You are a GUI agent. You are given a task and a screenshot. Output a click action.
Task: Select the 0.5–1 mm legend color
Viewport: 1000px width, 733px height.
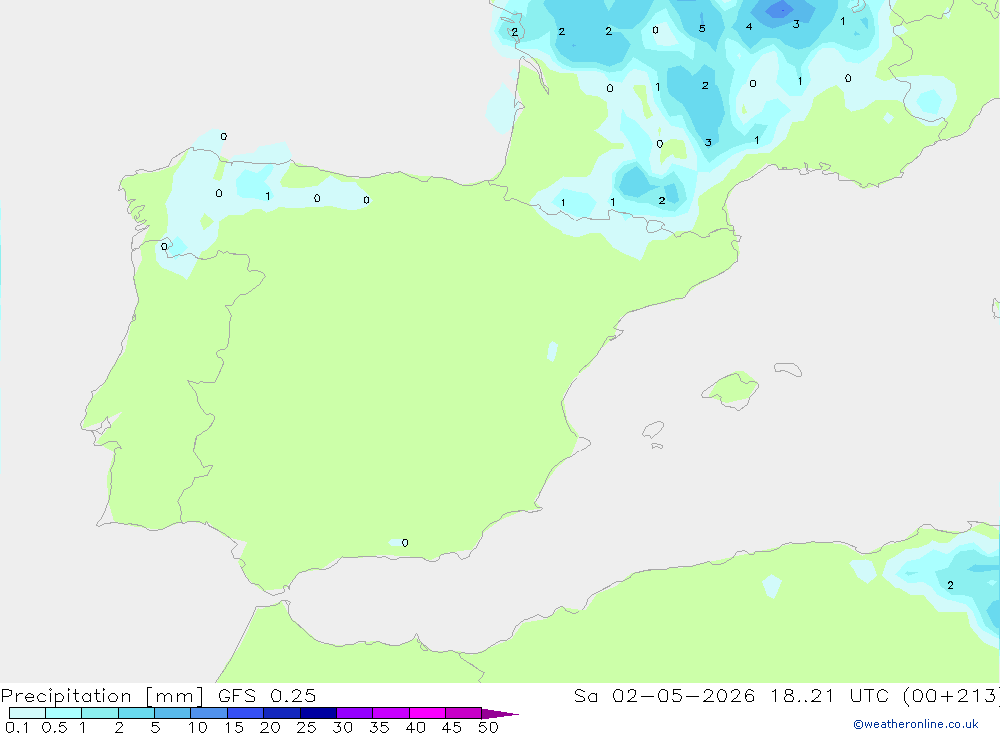63,713
